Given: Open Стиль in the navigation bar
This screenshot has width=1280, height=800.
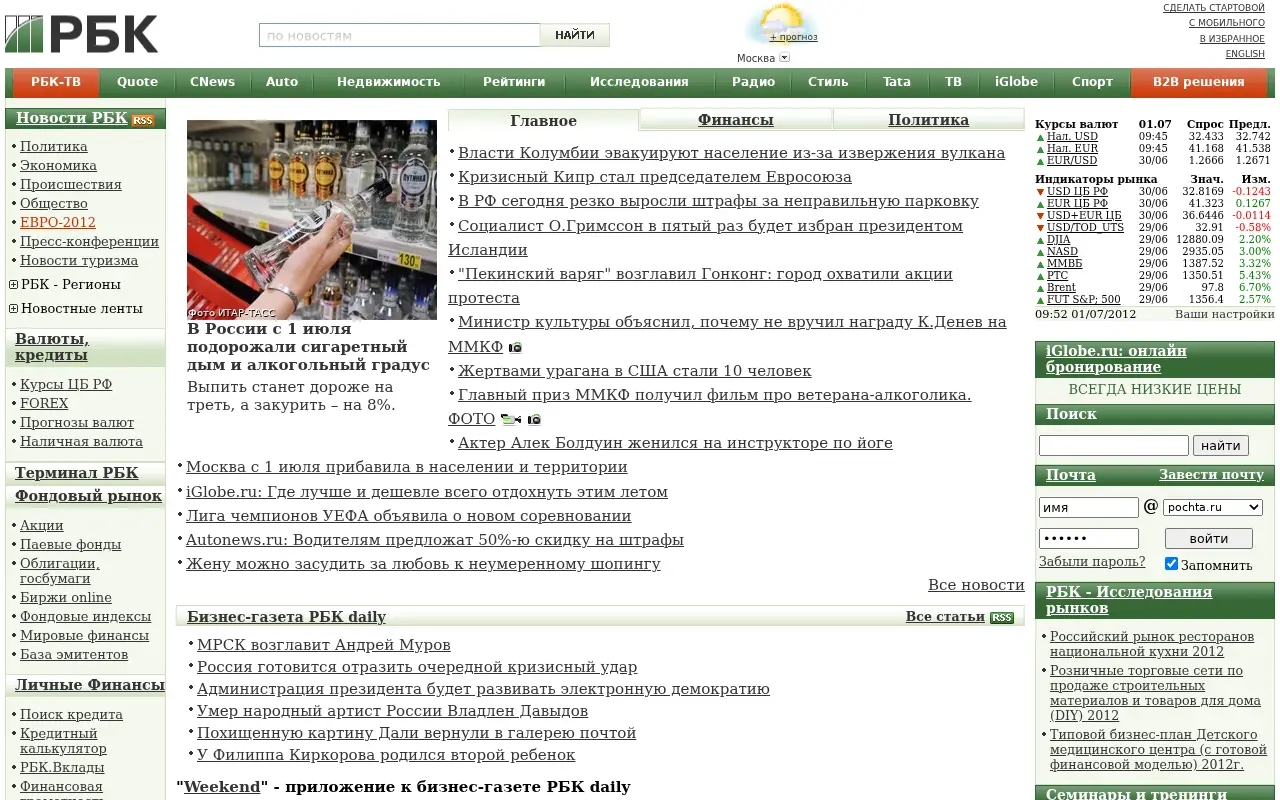Looking at the screenshot, I should [x=828, y=82].
